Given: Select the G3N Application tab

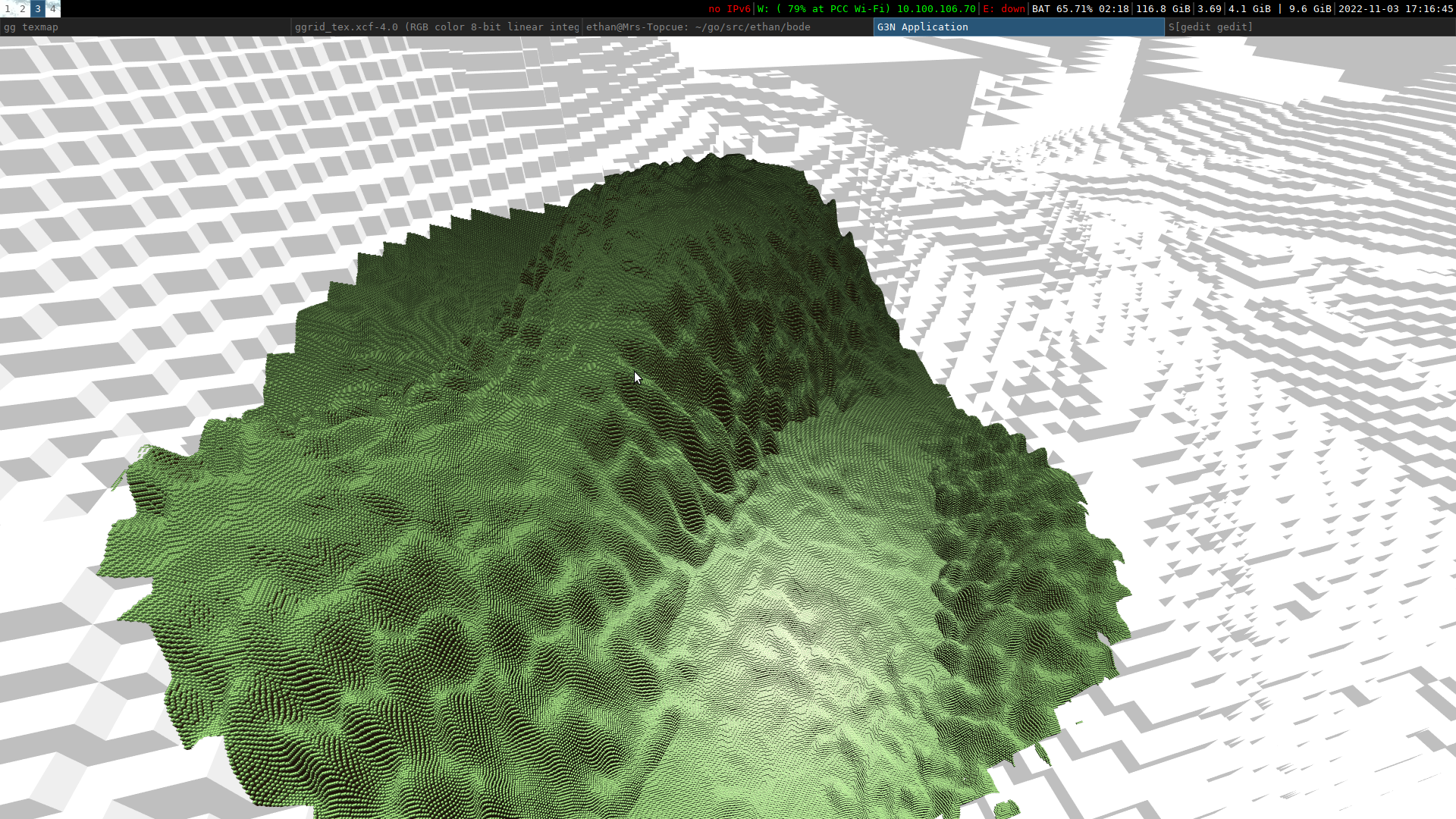Looking at the screenshot, I should click(1018, 27).
